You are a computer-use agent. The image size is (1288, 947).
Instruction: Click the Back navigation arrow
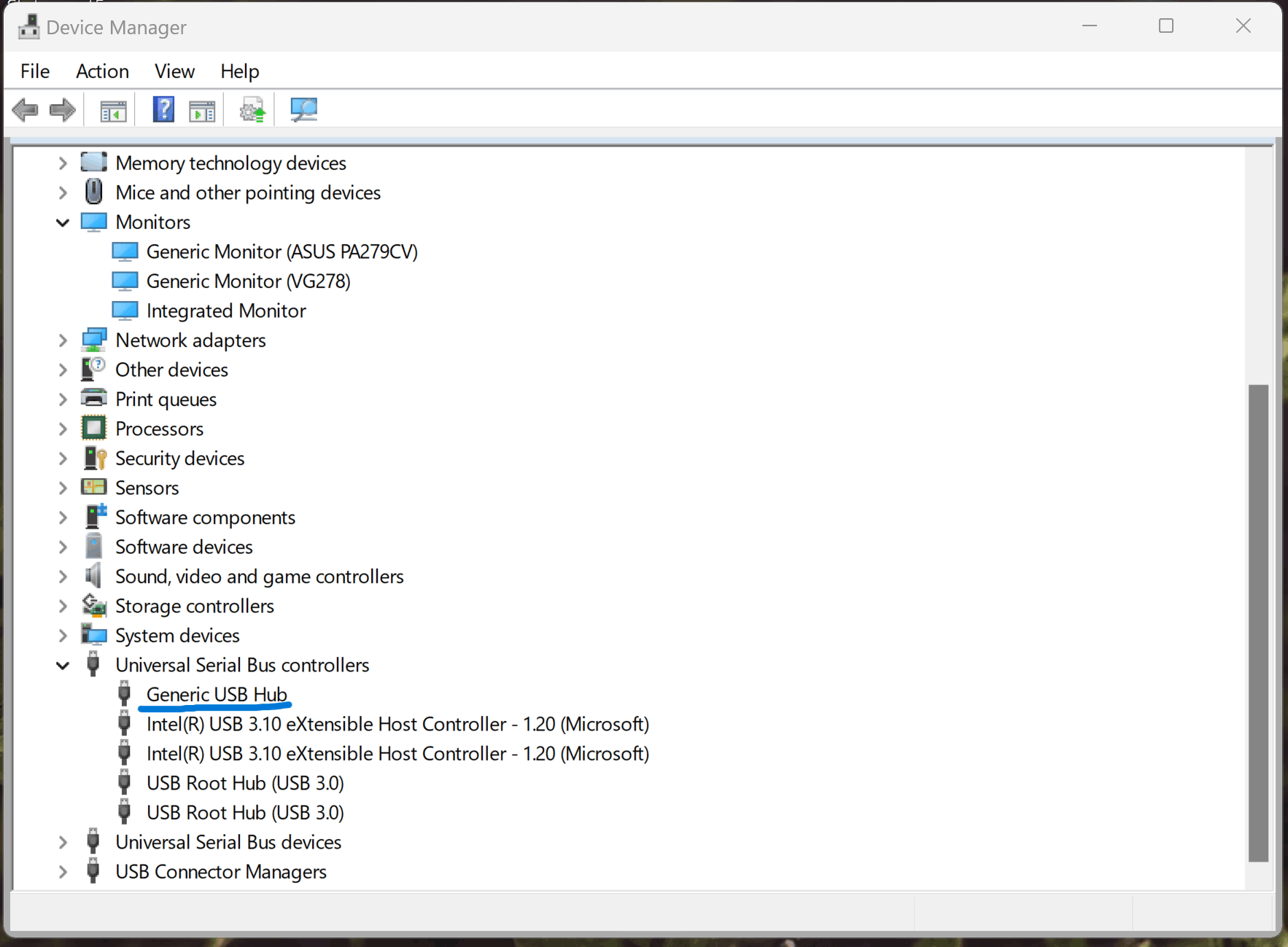pos(26,109)
